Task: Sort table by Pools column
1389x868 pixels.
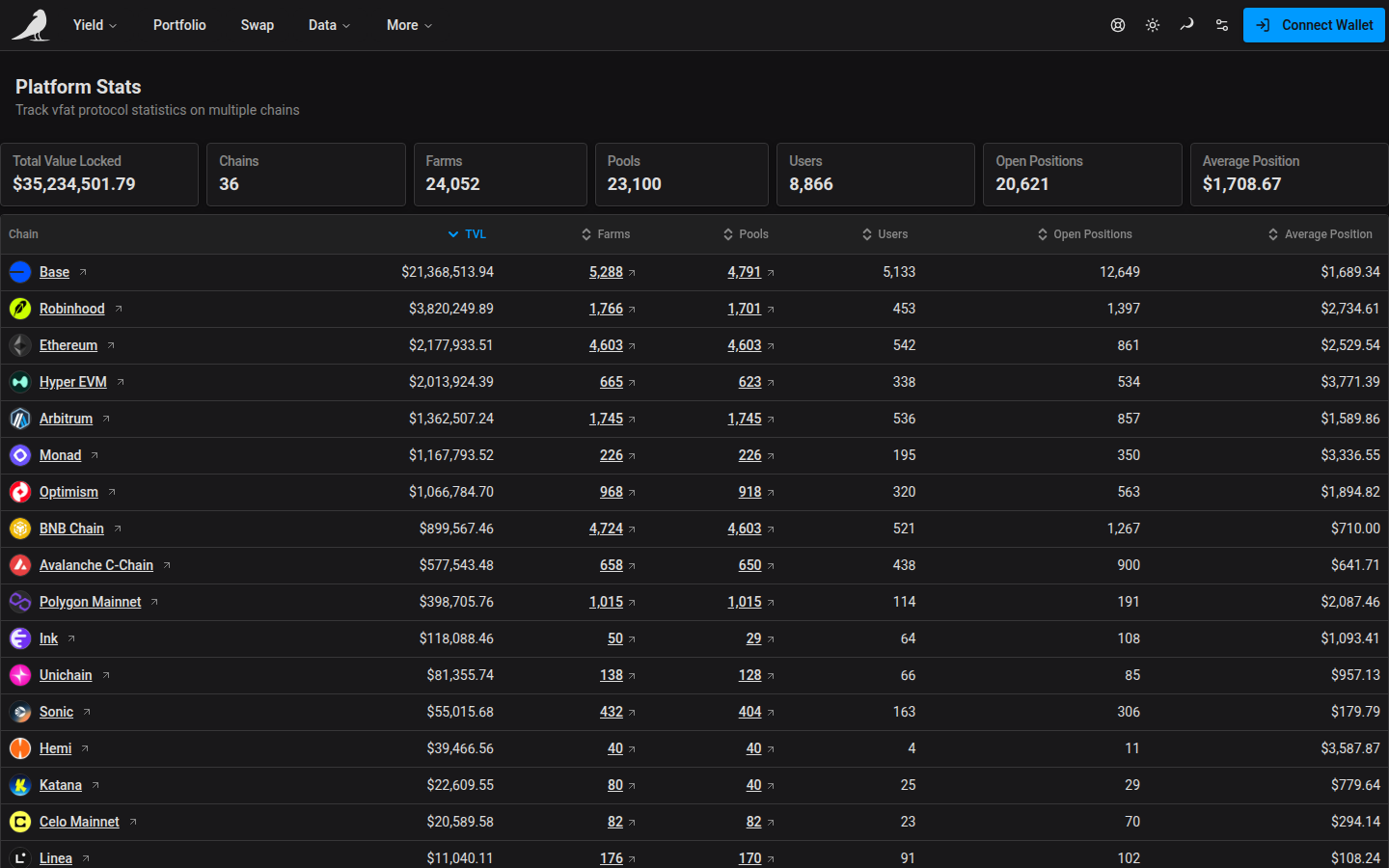Action: coord(746,234)
